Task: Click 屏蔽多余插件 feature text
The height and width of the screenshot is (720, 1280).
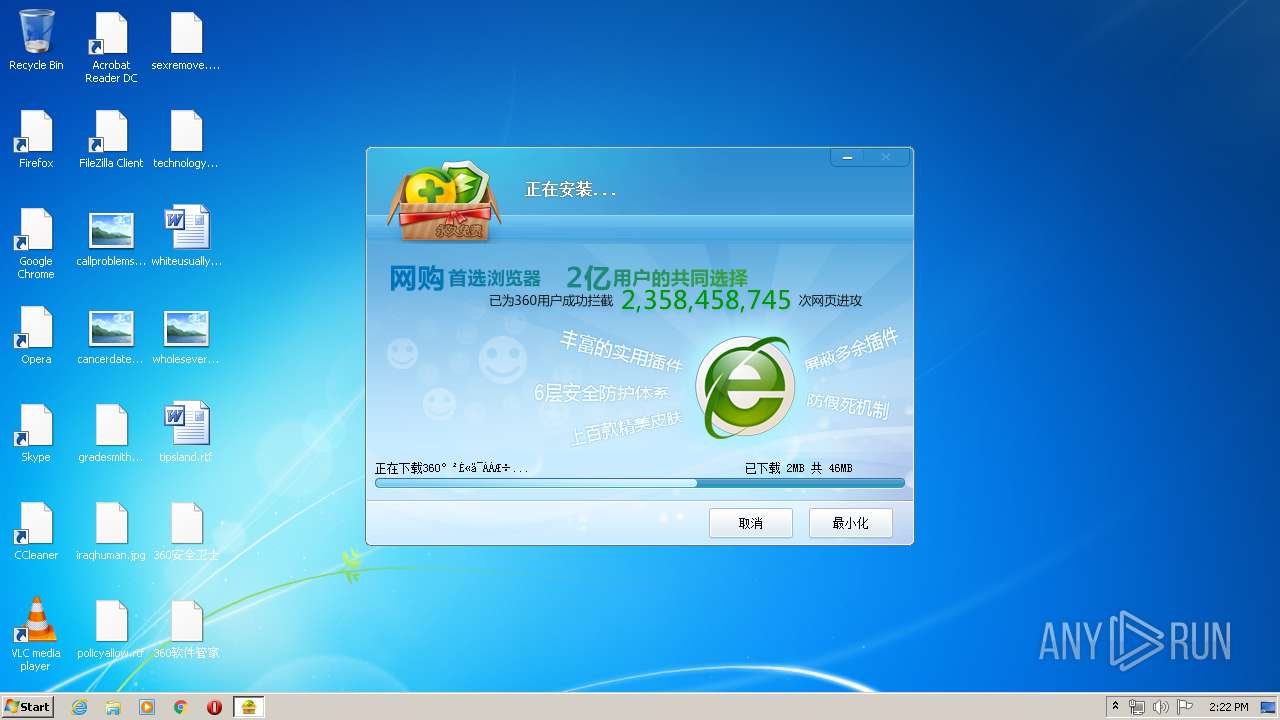Action: pos(852,351)
